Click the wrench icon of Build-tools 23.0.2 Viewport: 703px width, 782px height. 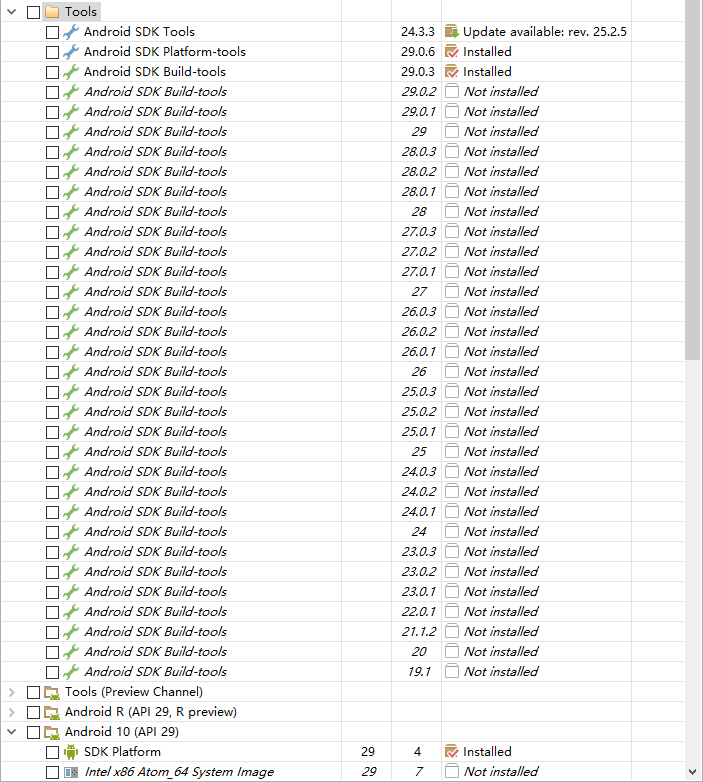(x=71, y=572)
